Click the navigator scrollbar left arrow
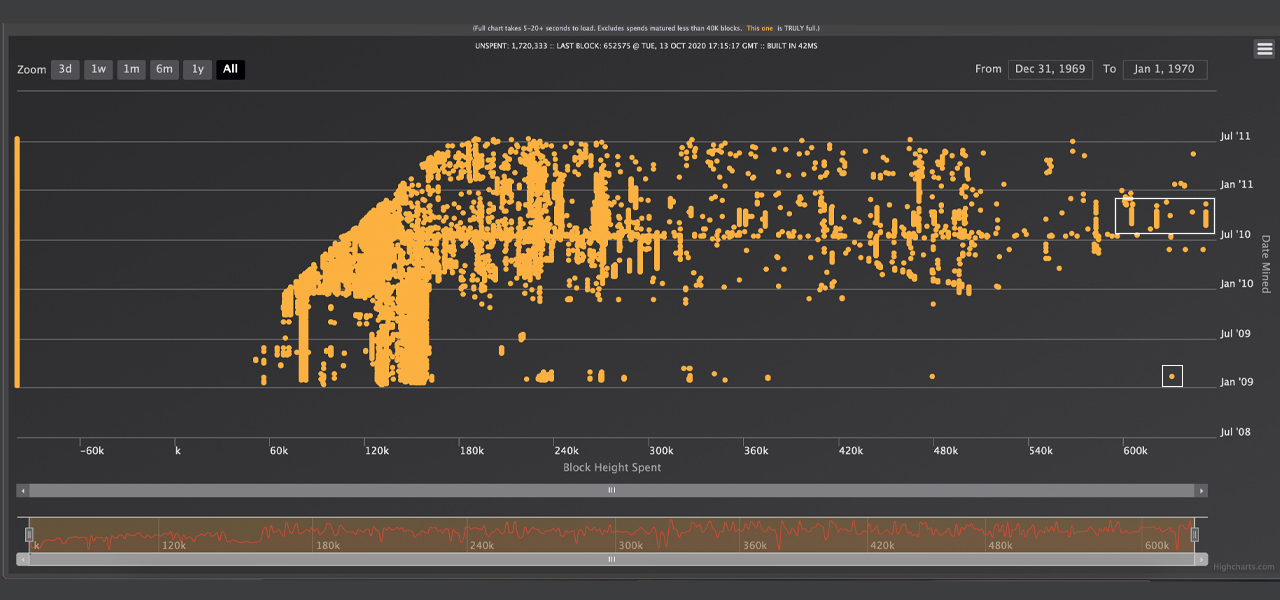Screen dimensions: 1280x600 23,560
